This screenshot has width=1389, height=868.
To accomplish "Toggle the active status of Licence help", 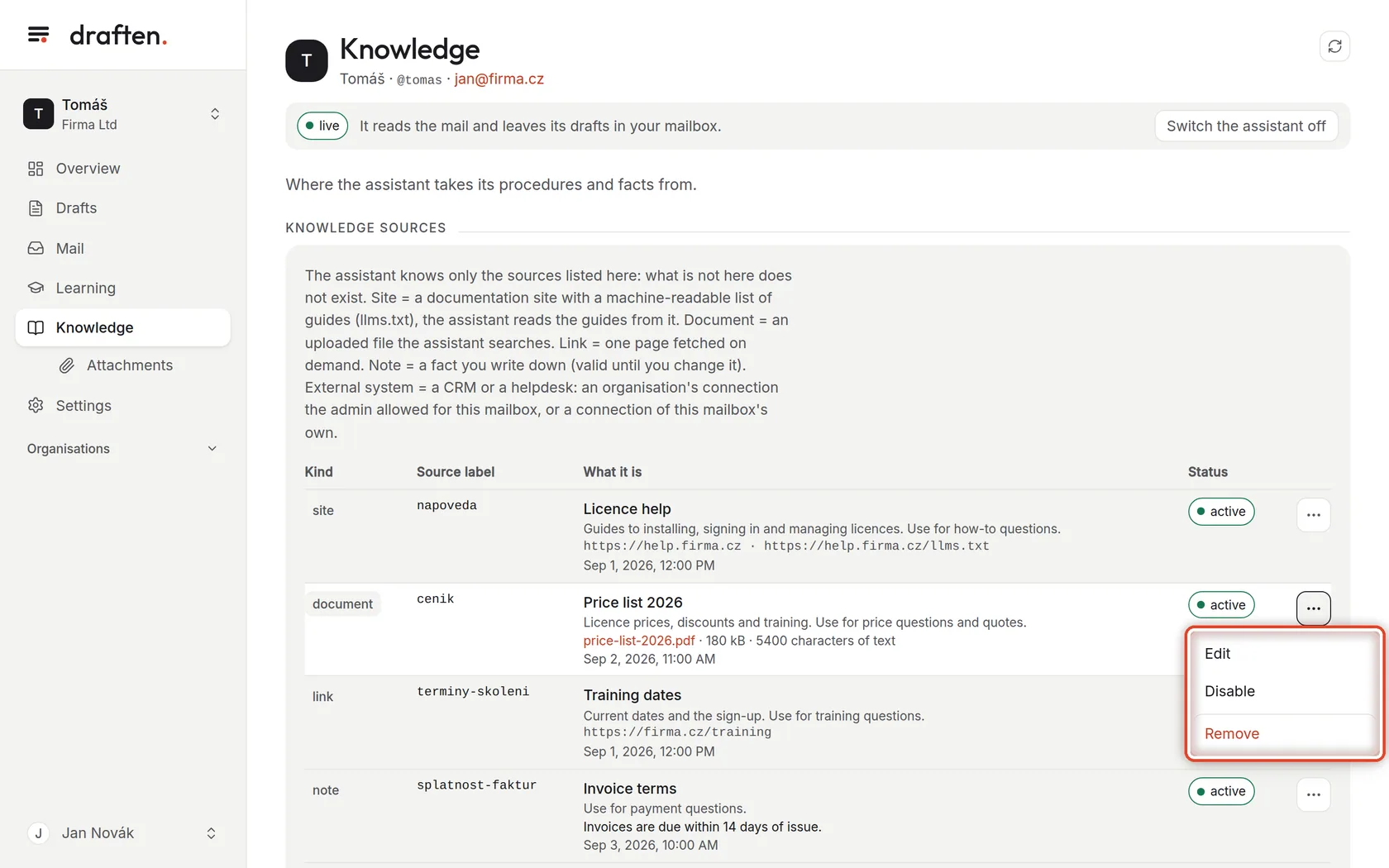I will point(1221,512).
